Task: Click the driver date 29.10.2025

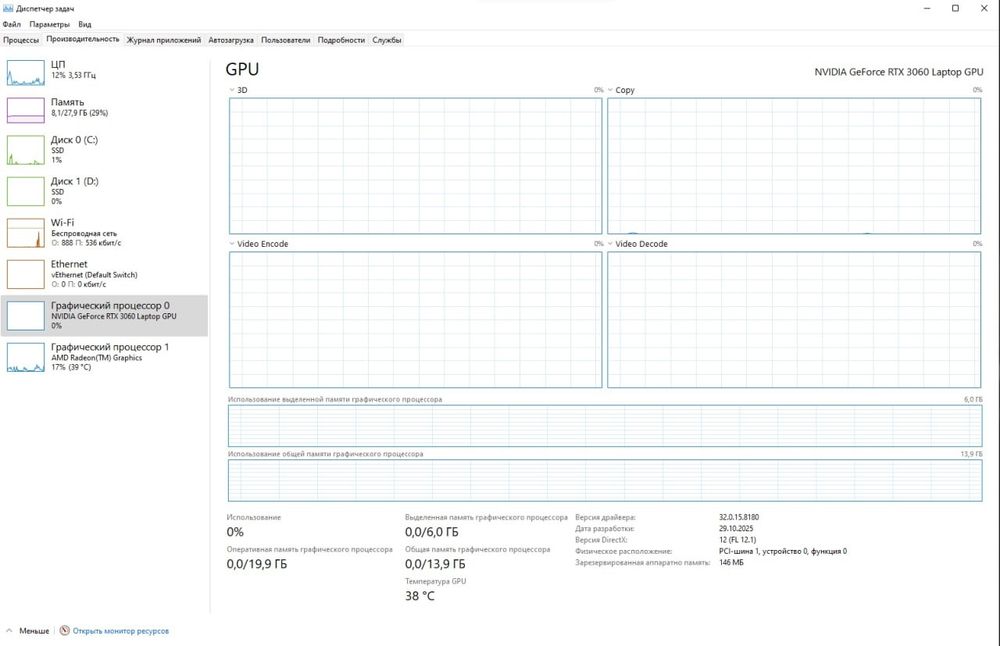Action: (736, 529)
